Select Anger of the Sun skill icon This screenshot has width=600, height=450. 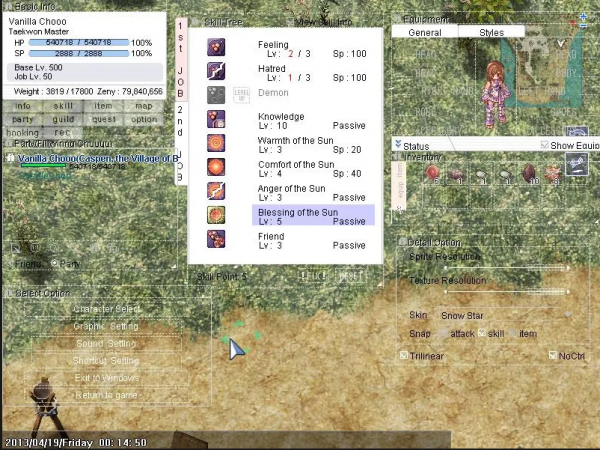click(217, 191)
